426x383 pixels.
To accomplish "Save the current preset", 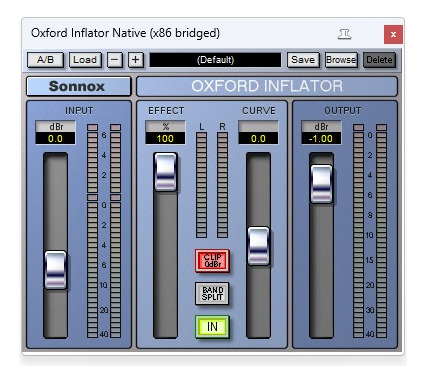I will pos(303,60).
